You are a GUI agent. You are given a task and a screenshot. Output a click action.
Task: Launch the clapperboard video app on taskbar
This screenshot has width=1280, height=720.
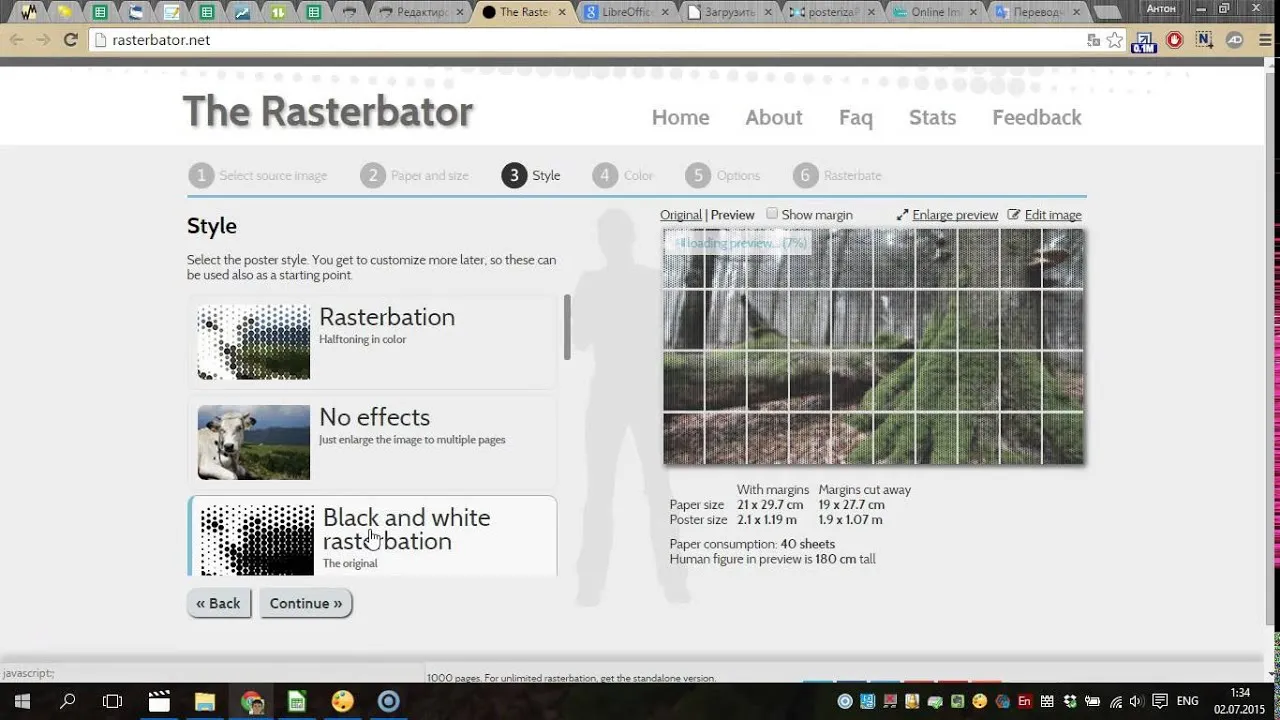tap(159, 701)
